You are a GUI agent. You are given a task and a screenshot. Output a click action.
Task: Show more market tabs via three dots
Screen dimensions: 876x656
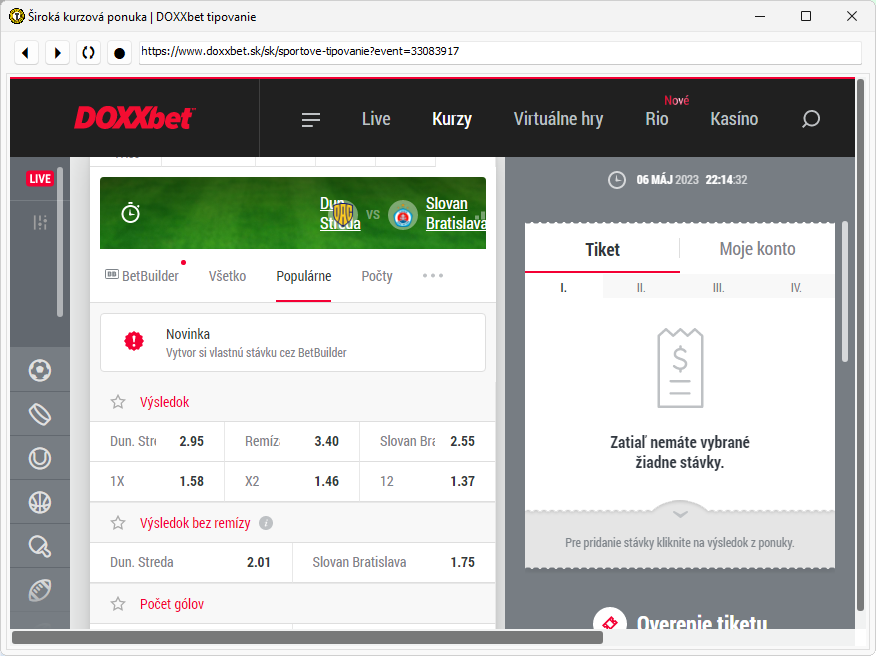tap(433, 276)
